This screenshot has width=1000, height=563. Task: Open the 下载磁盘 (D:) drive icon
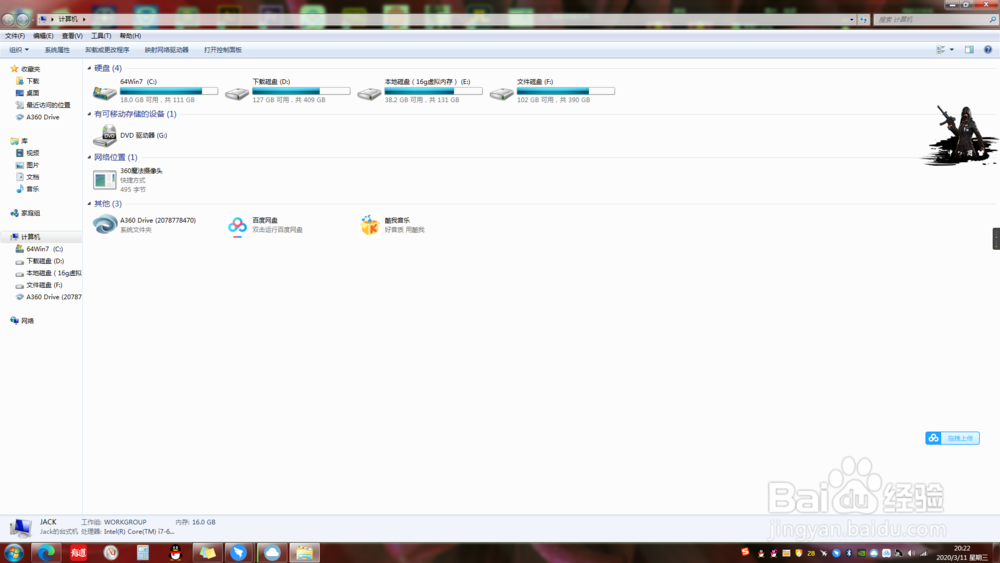tap(237, 94)
